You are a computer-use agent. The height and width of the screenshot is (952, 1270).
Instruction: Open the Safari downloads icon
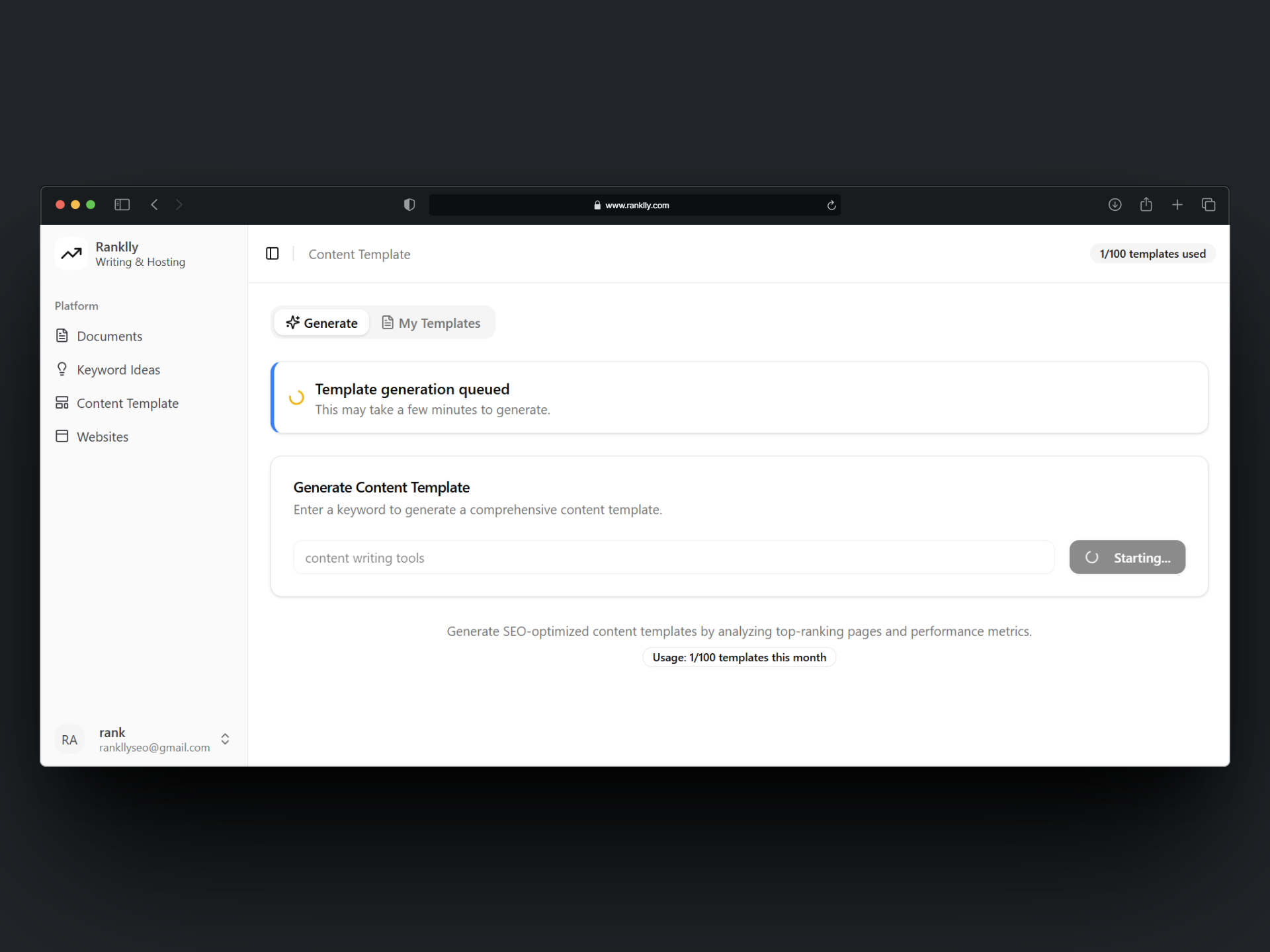[x=1115, y=205]
